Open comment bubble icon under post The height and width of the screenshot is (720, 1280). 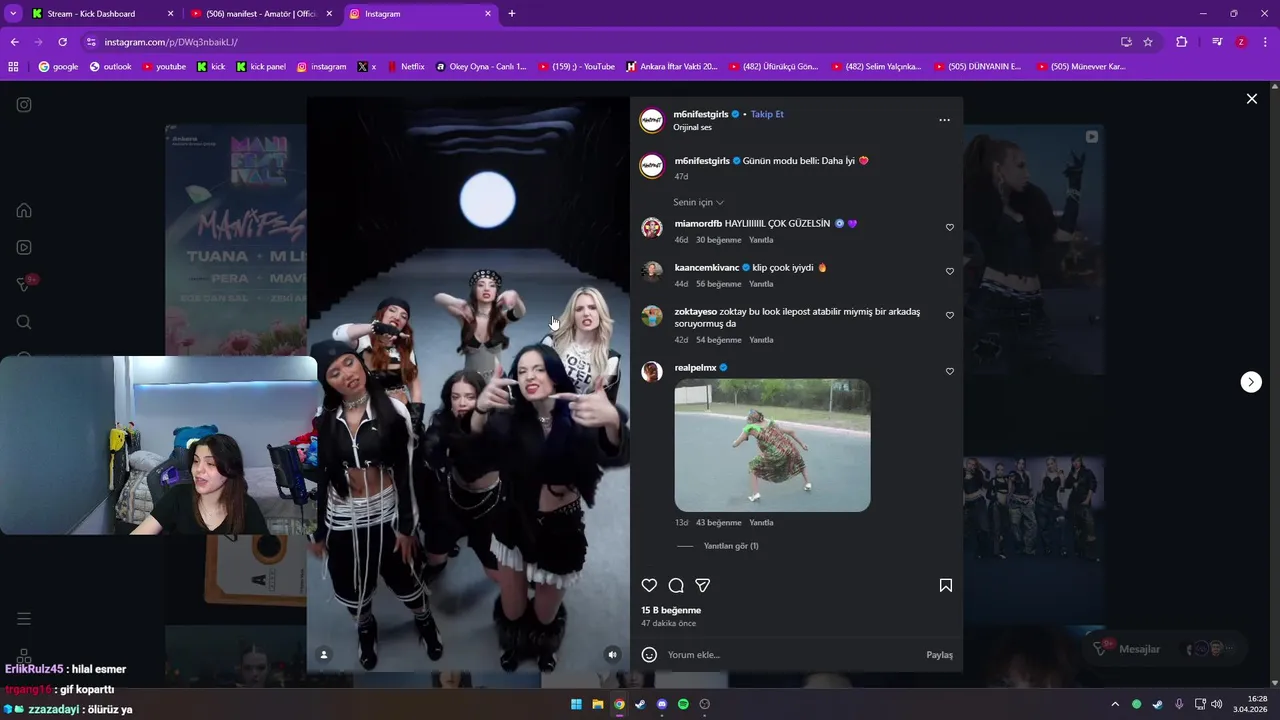pos(676,585)
